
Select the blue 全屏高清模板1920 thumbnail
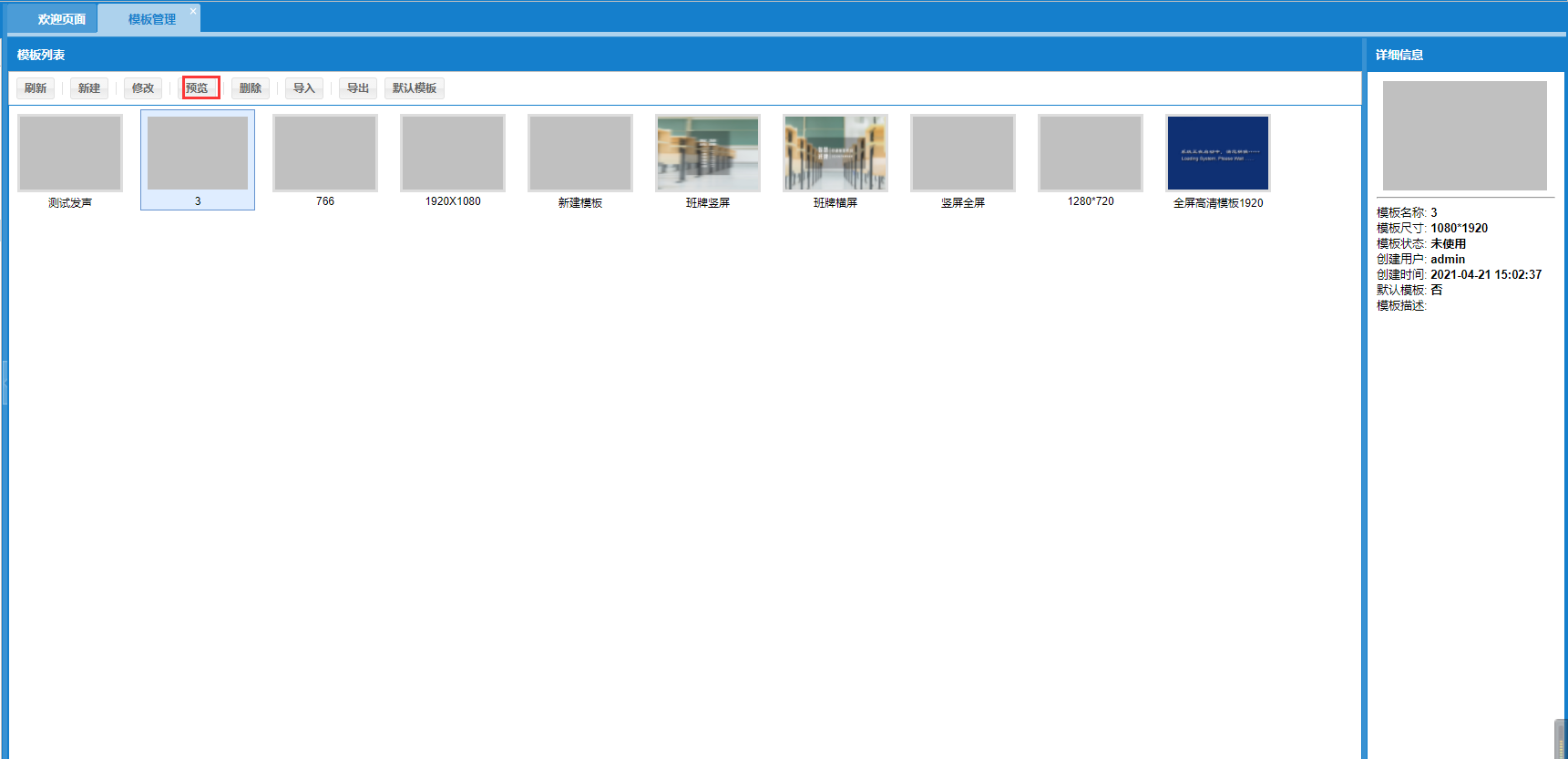pyautogui.click(x=1218, y=153)
